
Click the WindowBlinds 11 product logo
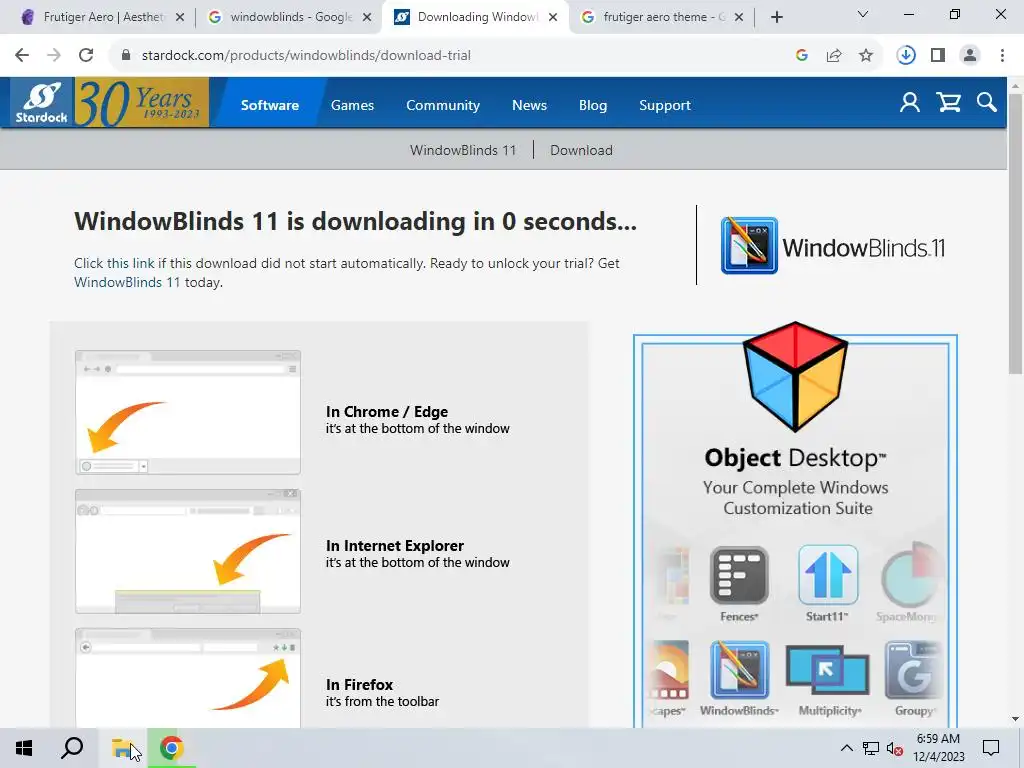(x=833, y=246)
